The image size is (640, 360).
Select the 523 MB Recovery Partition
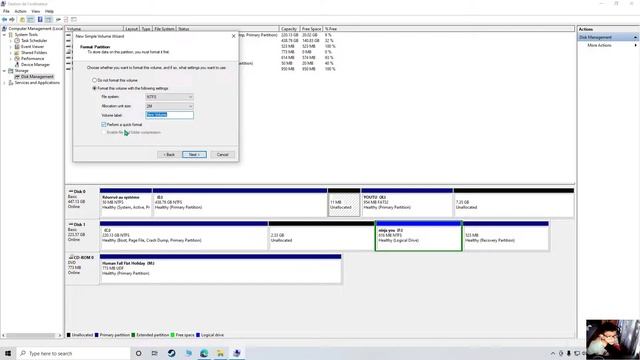[x=506, y=236]
